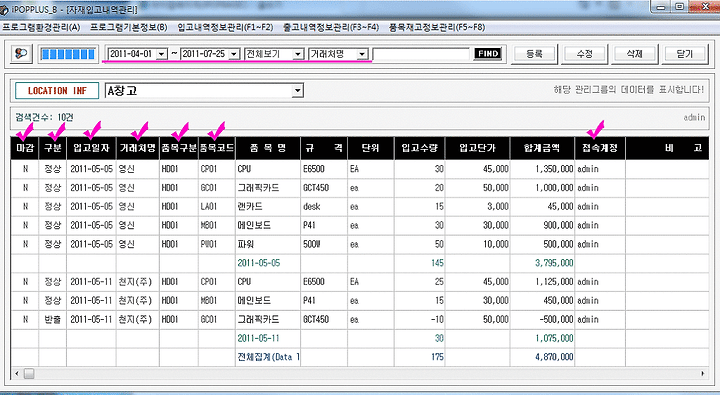Image resolution: width=720 pixels, height=395 pixels.
Task: Open the end date 2011-07-25 dropdown
Action: [x=234, y=54]
